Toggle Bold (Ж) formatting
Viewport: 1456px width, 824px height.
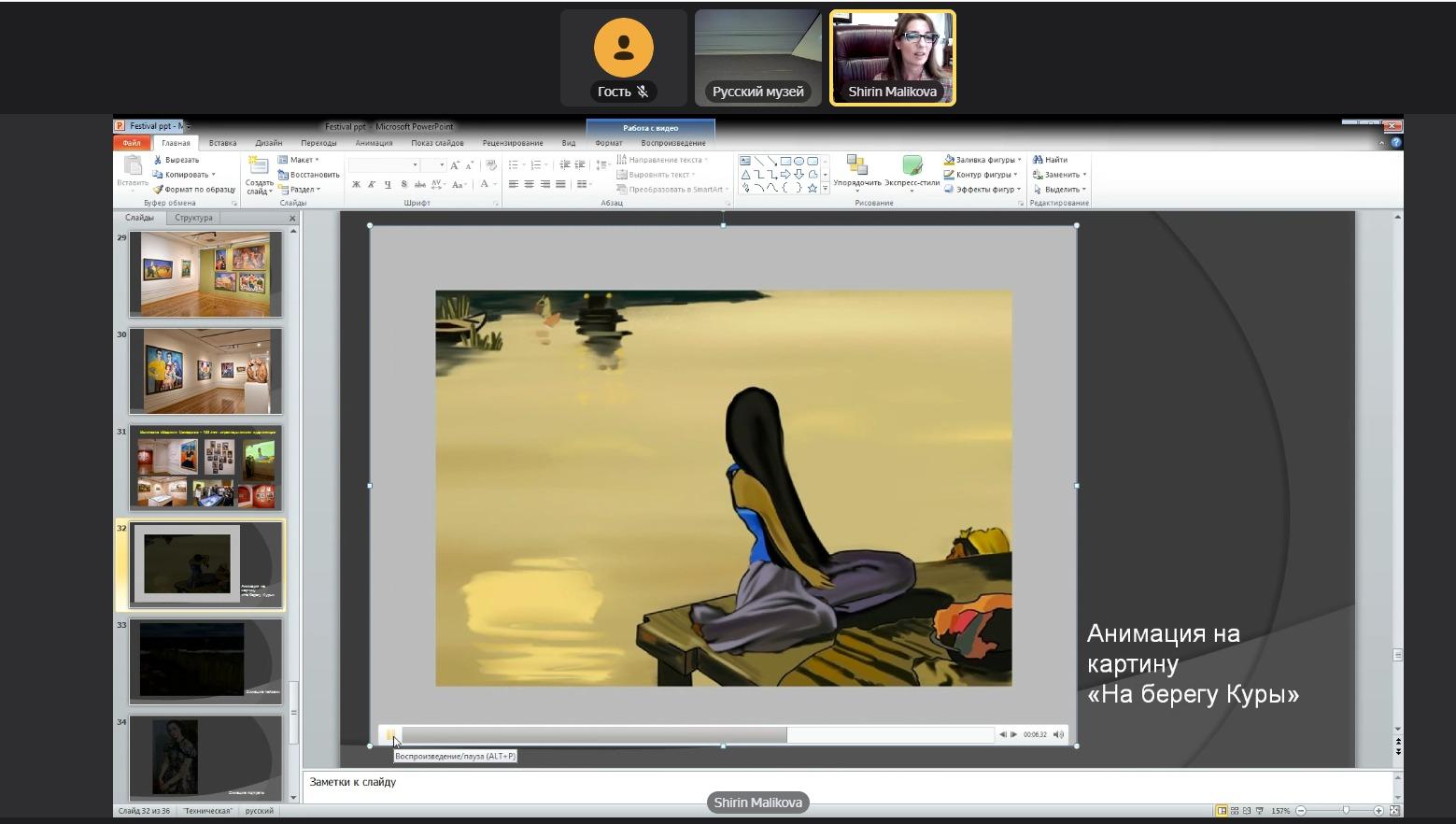click(356, 184)
